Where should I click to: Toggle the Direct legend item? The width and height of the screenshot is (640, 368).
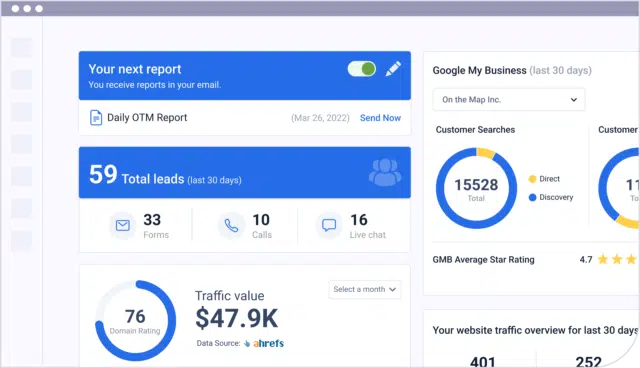(544, 179)
